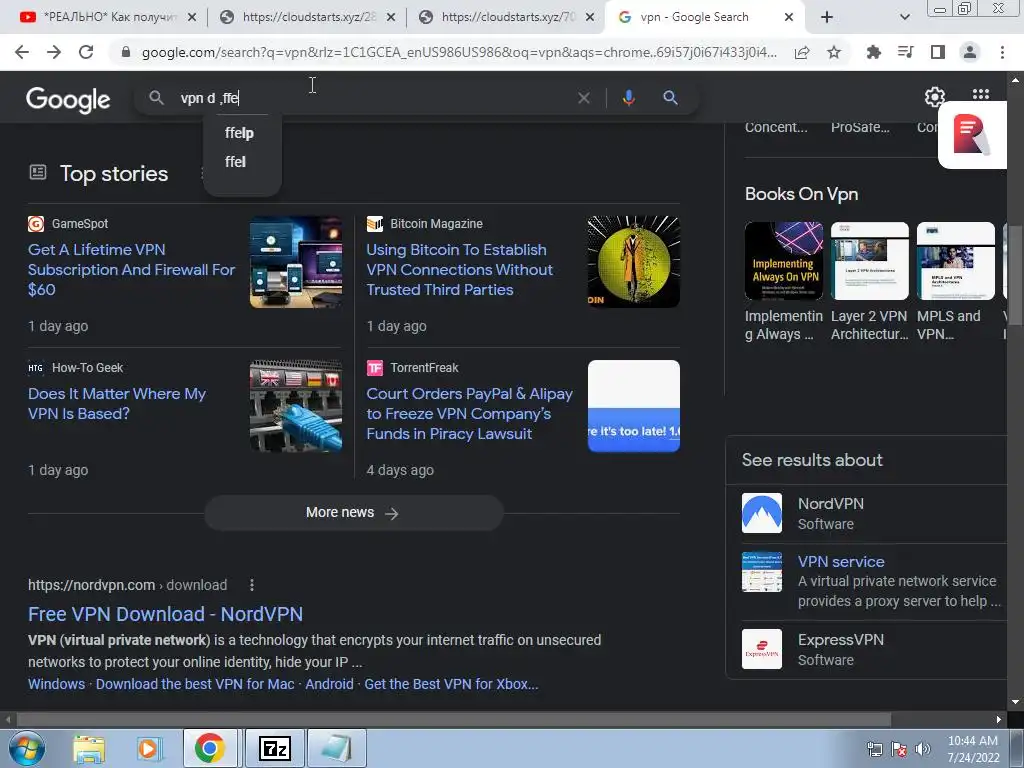Go forward using the browser forward arrow

54,52
